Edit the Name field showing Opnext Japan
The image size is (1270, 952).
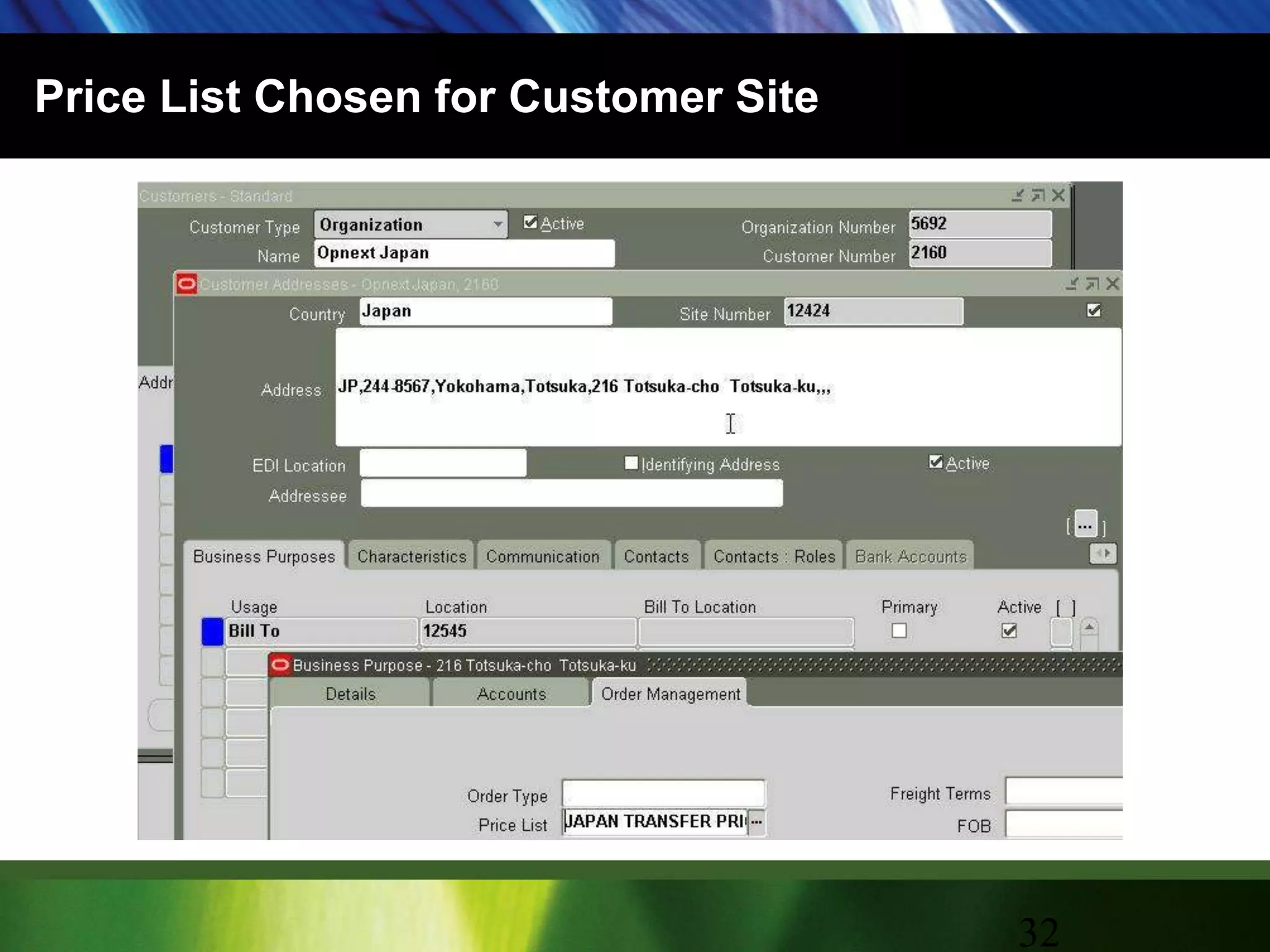click(464, 253)
